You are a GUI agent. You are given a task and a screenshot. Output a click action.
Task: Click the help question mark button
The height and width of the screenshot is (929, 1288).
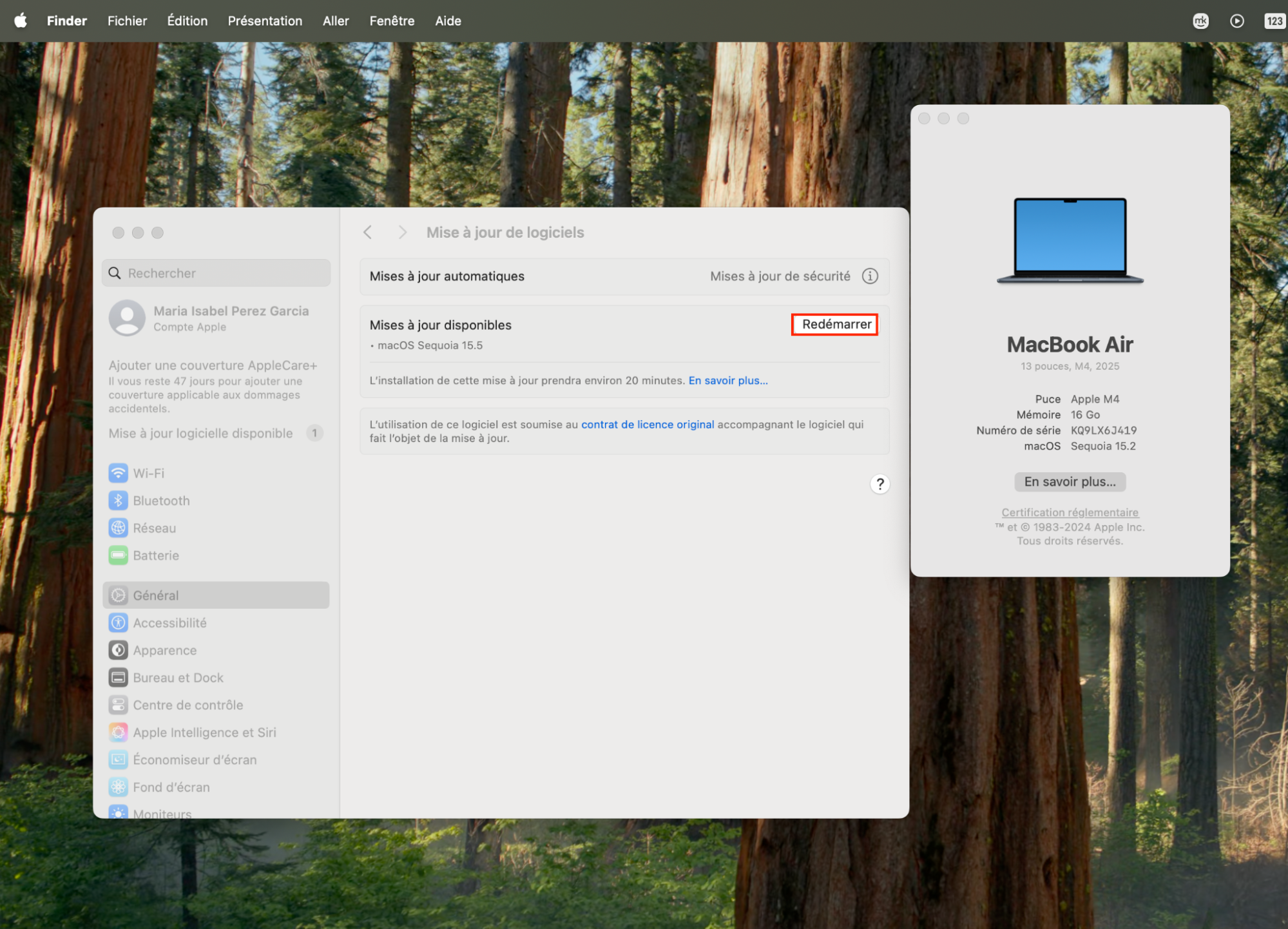tap(879, 484)
